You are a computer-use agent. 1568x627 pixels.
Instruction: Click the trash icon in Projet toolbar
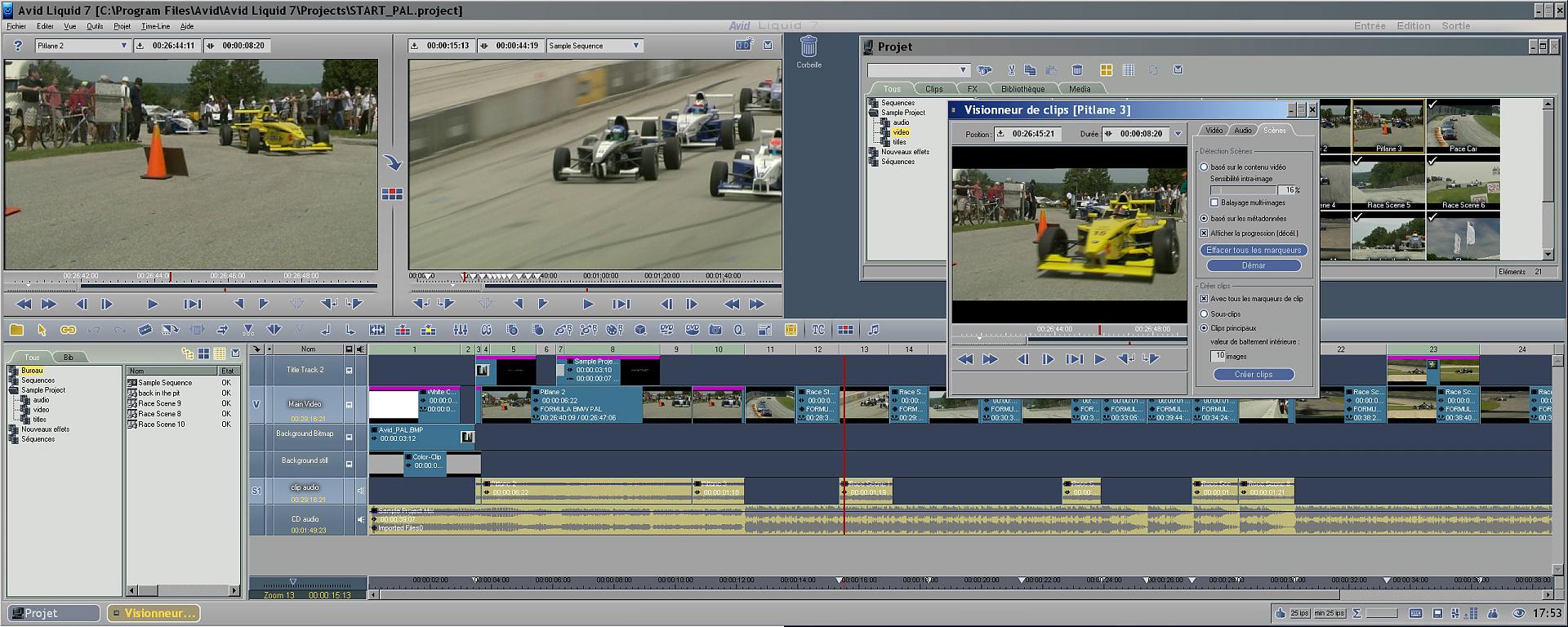pyautogui.click(x=1077, y=70)
